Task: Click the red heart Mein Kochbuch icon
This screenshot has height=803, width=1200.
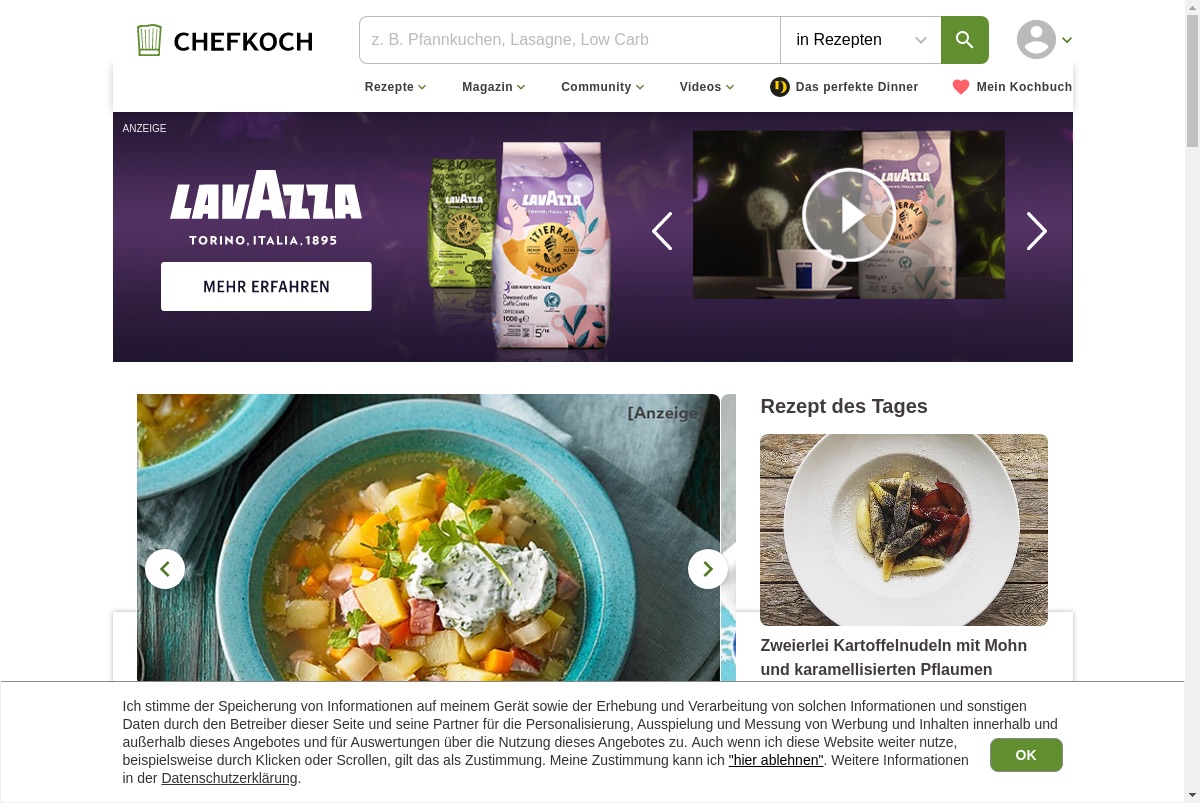Action: [961, 87]
